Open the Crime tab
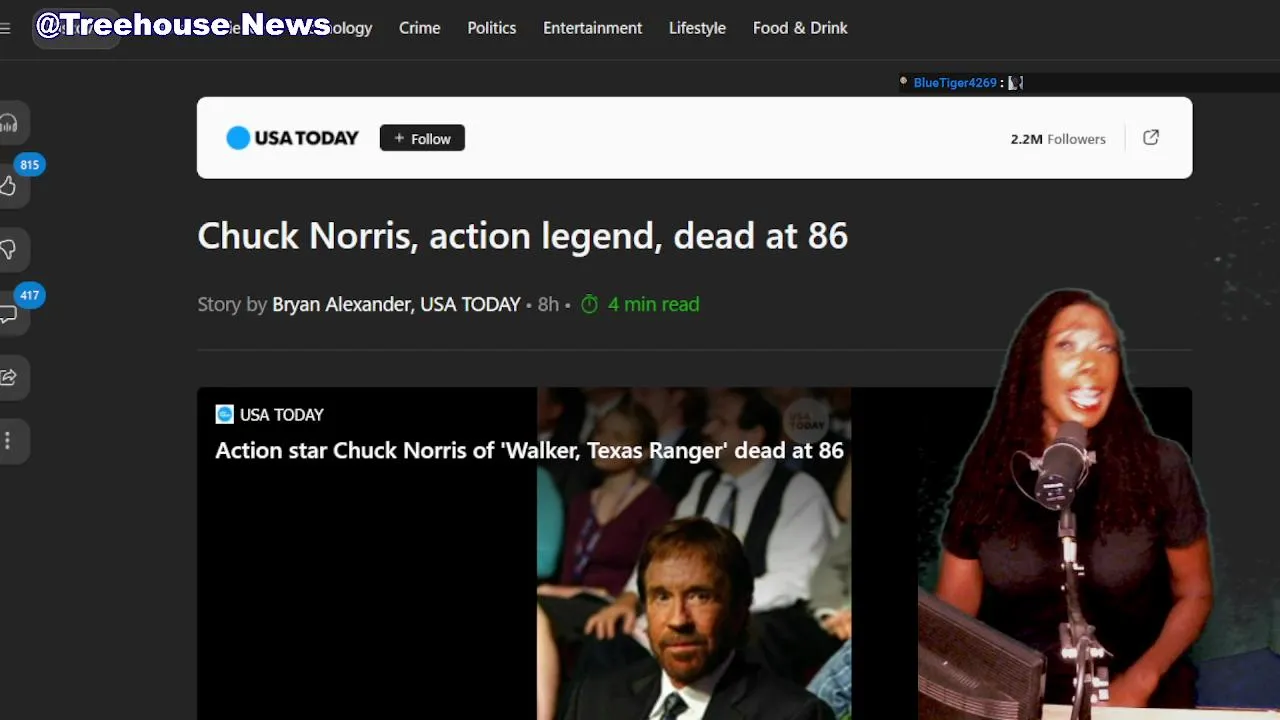Screen dimensions: 1280x720 pyautogui.click(x=420, y=28)
